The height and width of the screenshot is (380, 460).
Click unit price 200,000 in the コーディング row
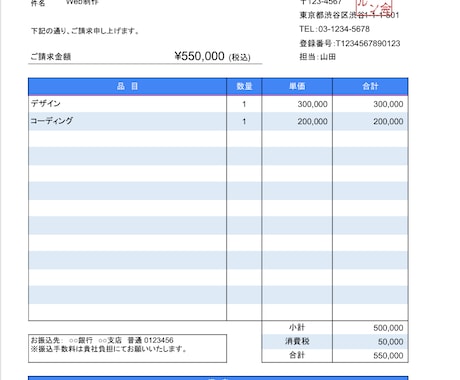pyautogui.click(x=312, y=122)
